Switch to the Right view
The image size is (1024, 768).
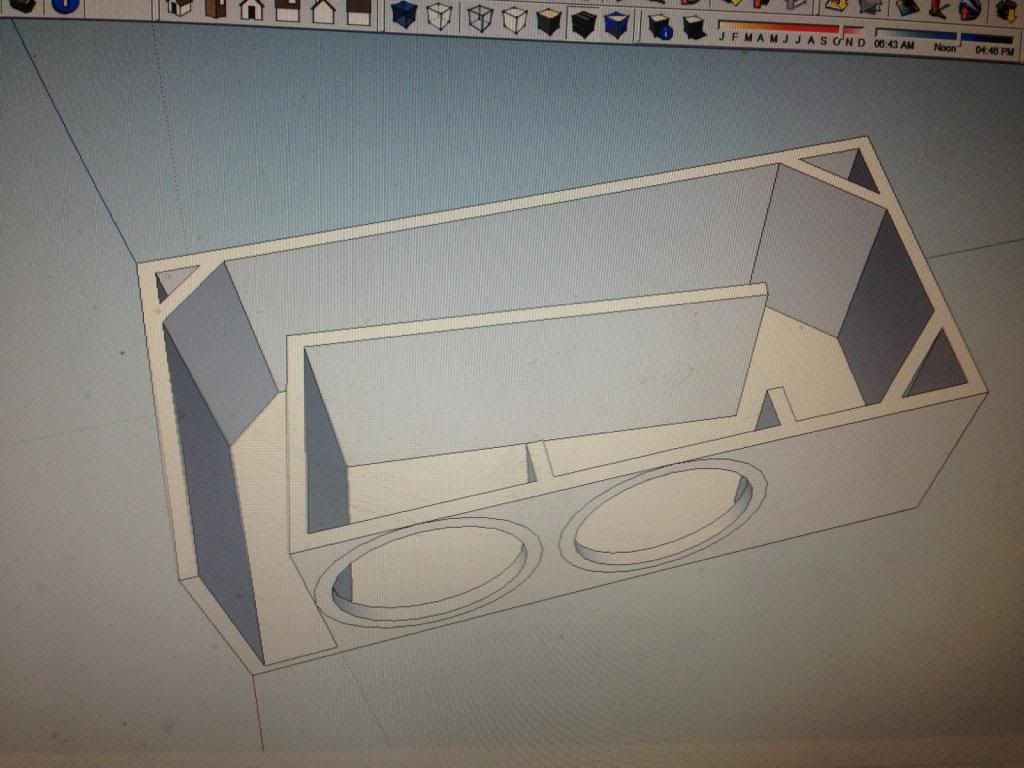point(287,11)
